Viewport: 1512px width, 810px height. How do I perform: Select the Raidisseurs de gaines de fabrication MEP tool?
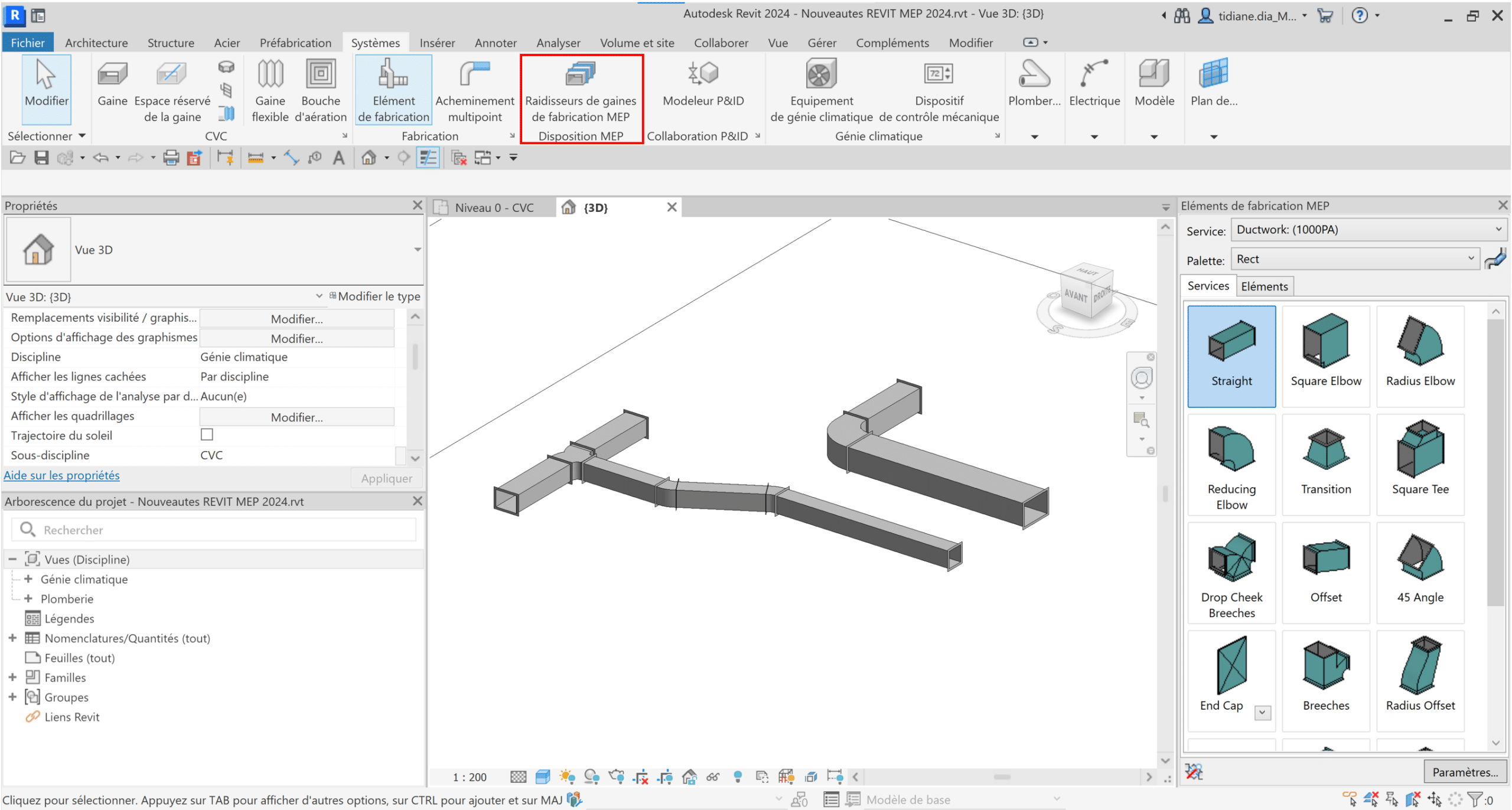(x=581, y=92)
